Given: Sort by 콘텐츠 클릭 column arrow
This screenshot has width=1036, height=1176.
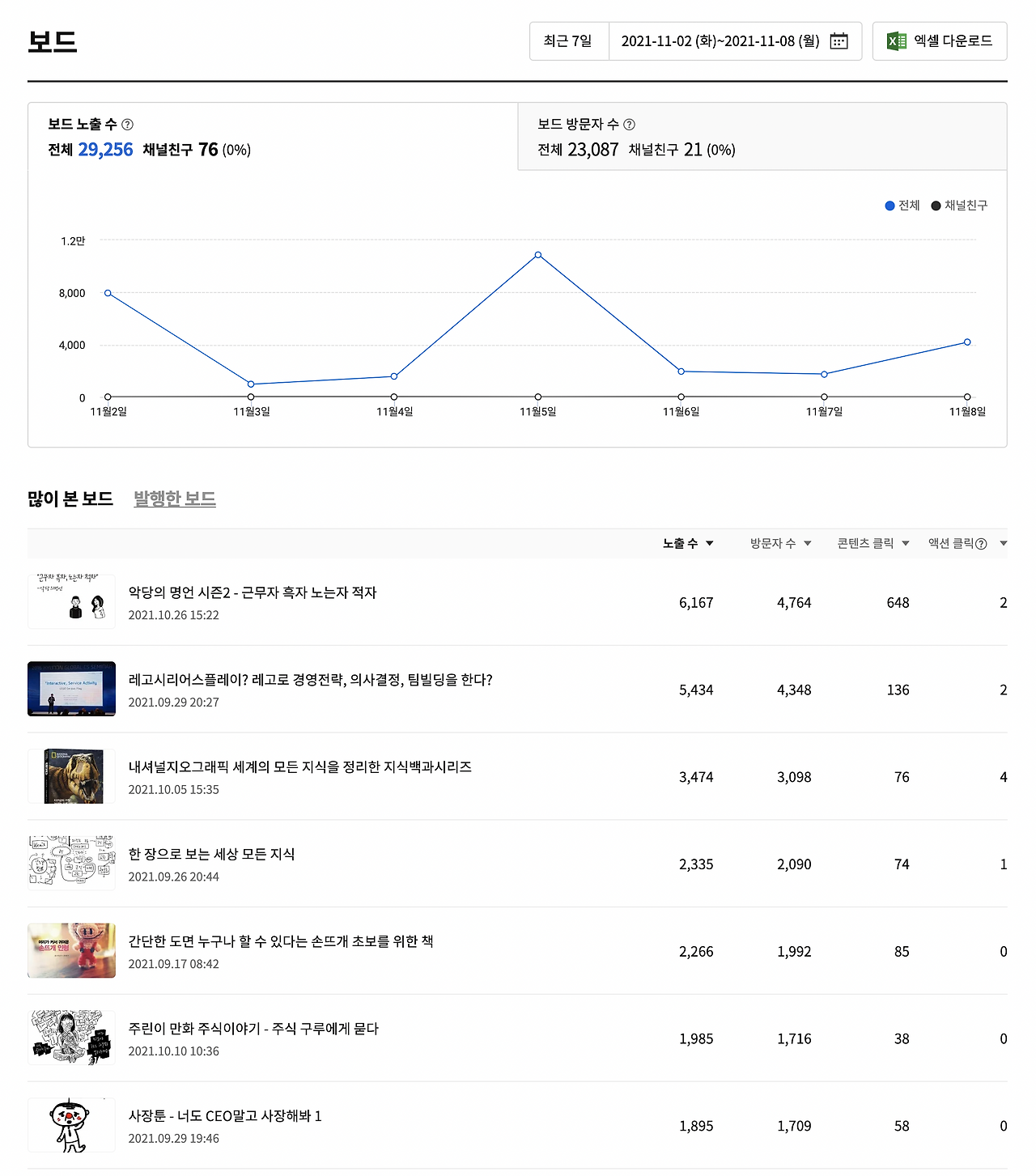Looking at the screenshot, I should click(x=905, y=543).
